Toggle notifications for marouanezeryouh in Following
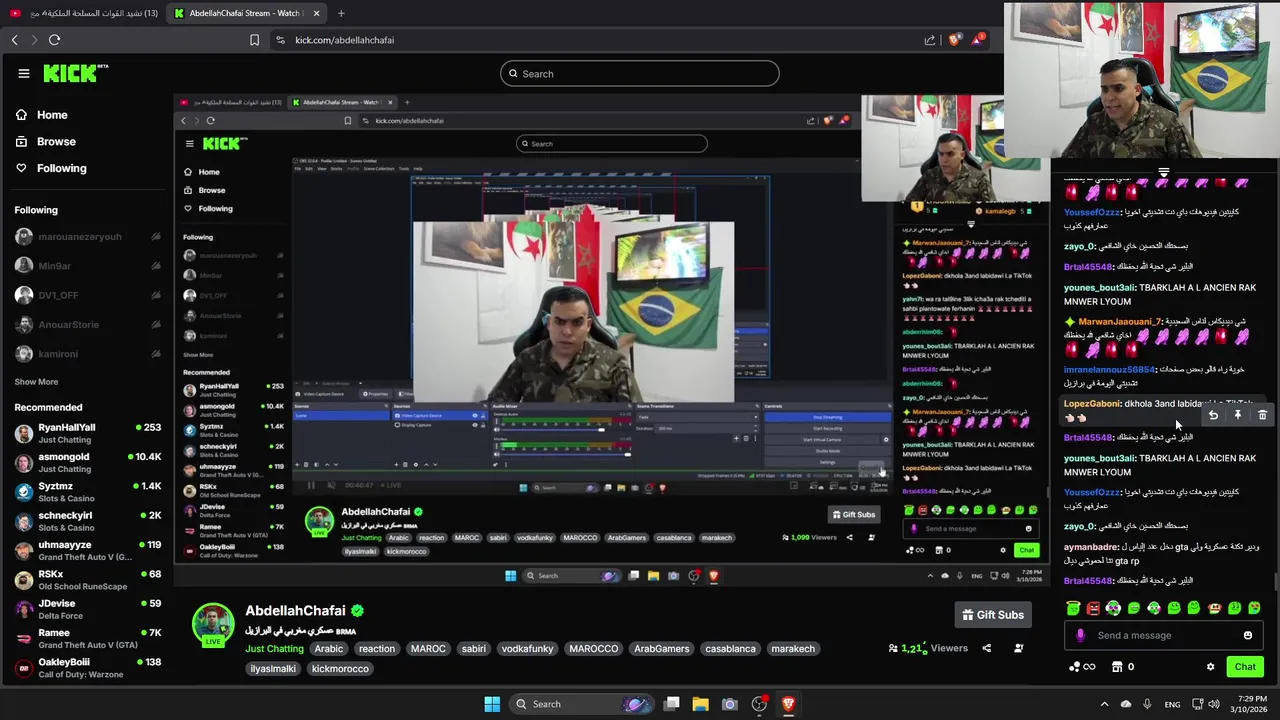The height and width of the screenshot is (720, 1280). point(156,237)
